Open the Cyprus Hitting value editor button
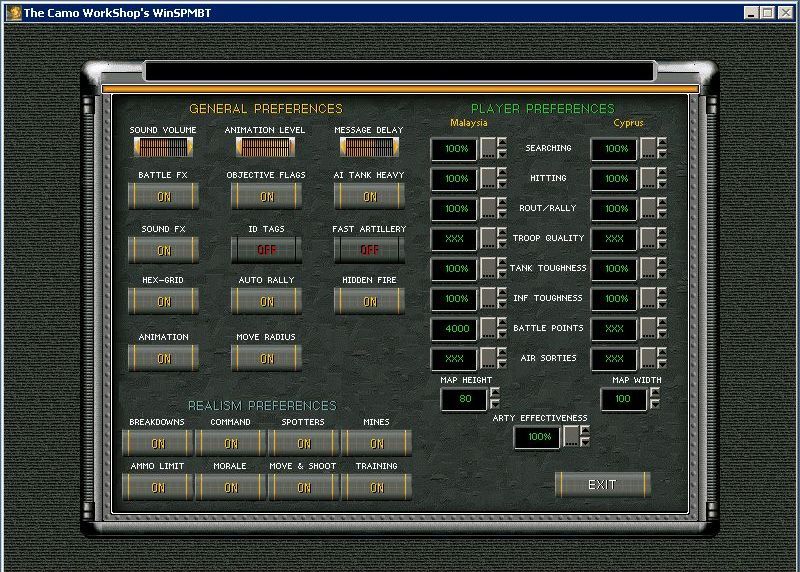The width and height of the screenshot is (800, 572). tap(648, 179)
